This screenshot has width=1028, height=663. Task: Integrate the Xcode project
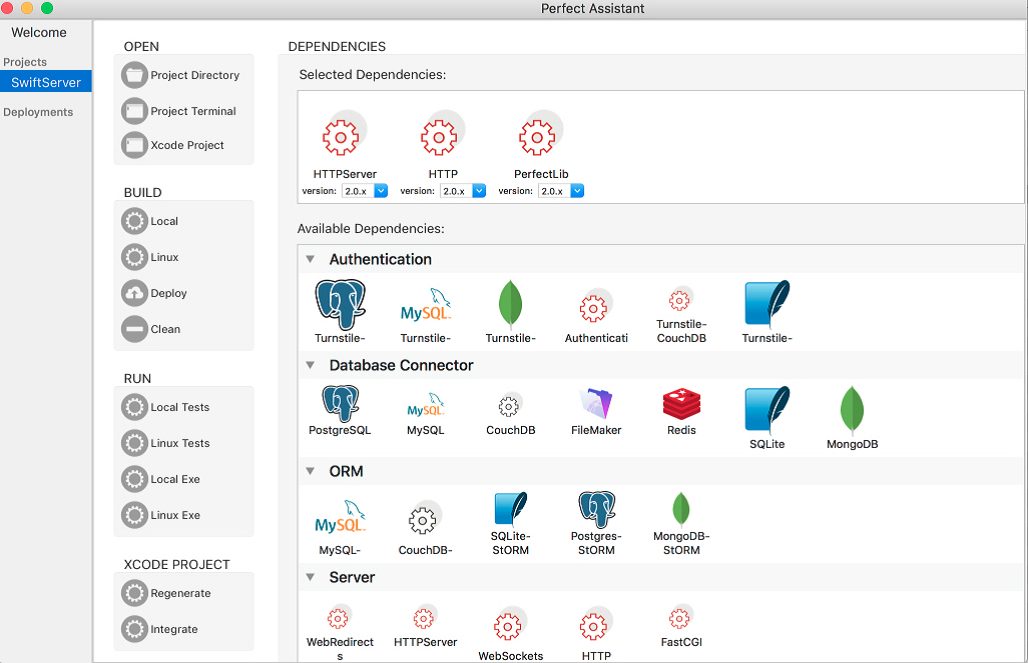tap(160, 630)
